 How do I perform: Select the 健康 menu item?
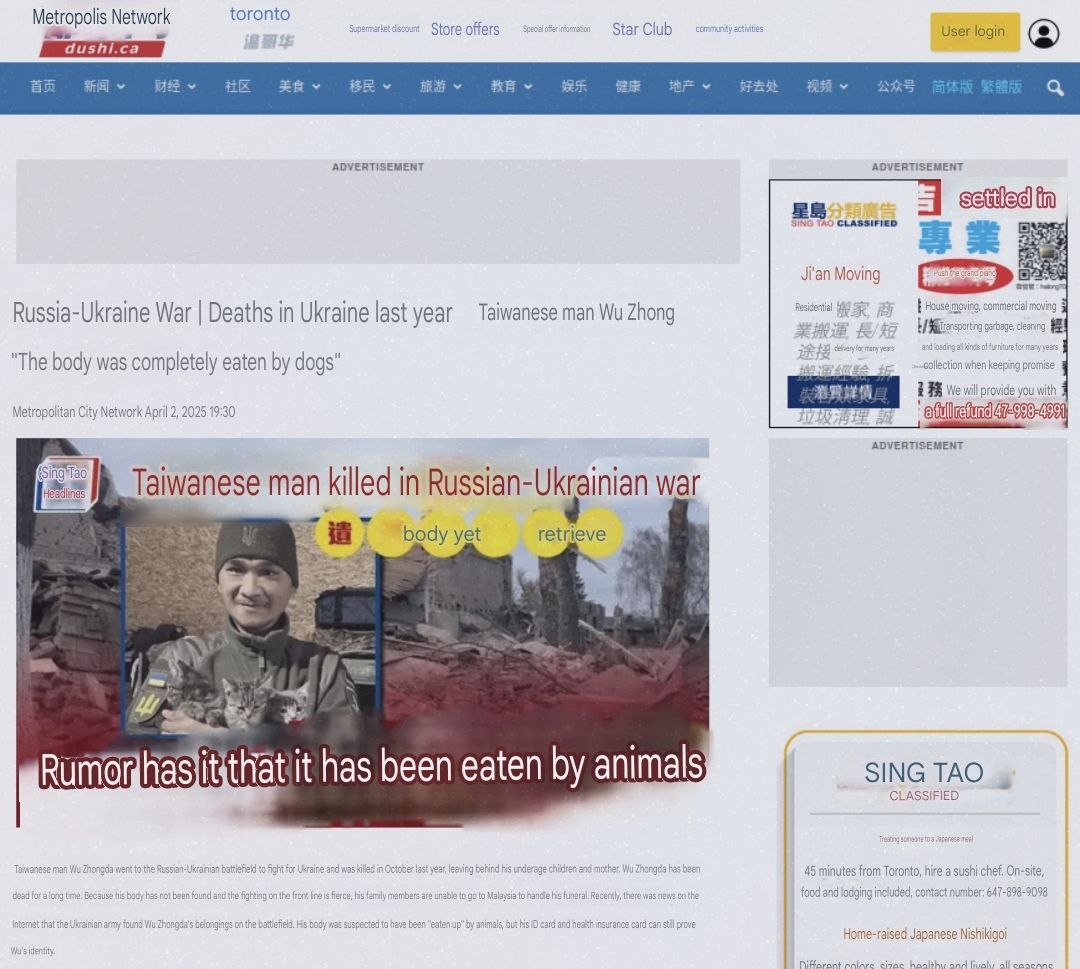628,87
